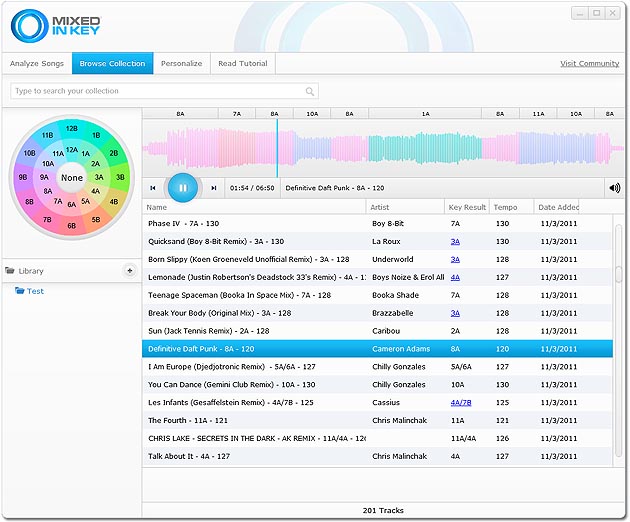This screenshot has width=630, height=522.
Task: Click the 01:54 / 06:50 time display
Action: 252,188
